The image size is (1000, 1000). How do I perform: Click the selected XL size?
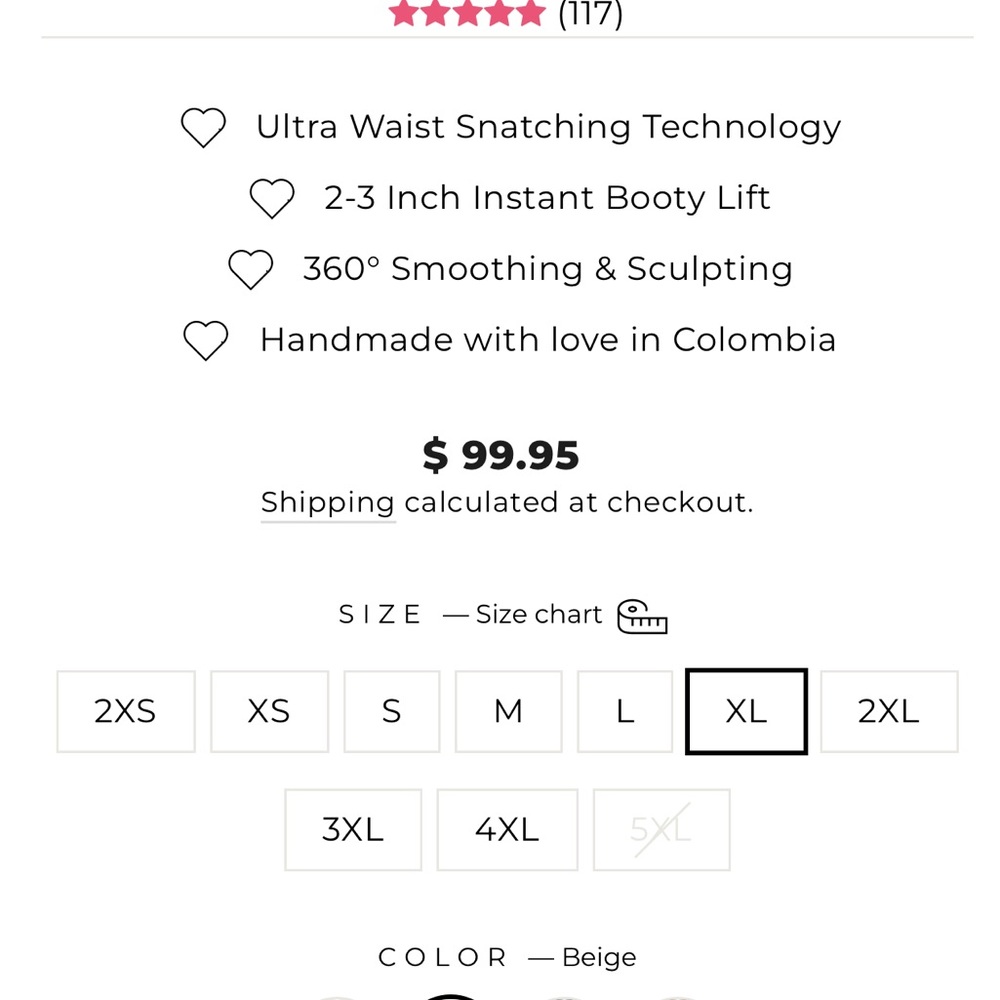tap(746, 711)
